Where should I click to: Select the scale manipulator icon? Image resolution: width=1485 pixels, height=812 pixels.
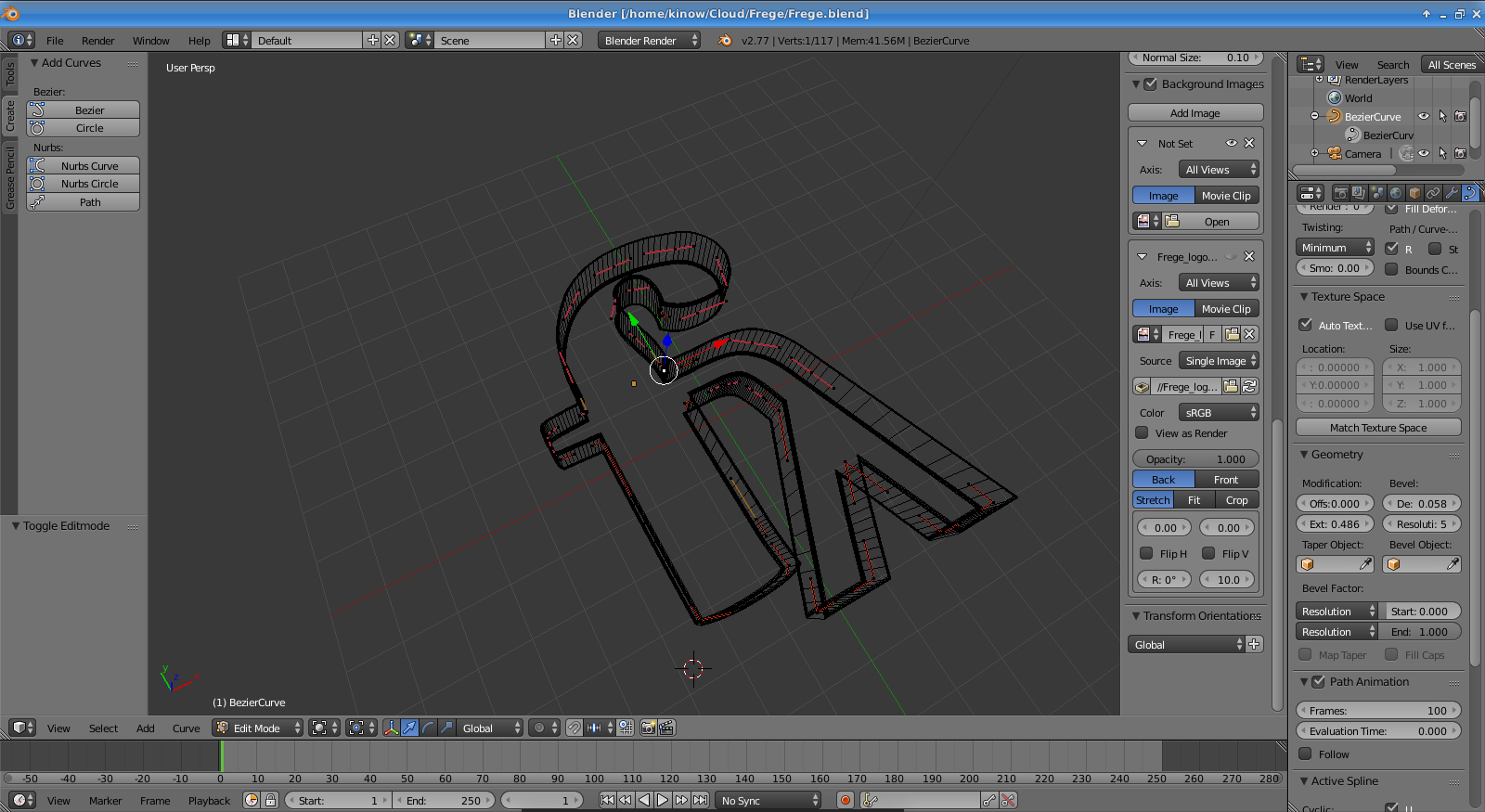(x=446, y=728)
